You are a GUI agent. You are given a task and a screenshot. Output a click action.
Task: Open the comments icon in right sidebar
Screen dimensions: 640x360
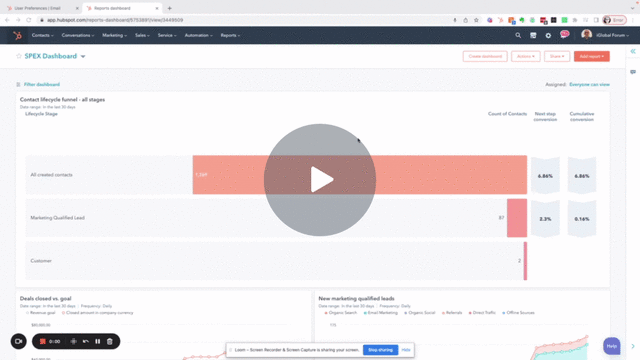click(x=633, y=72)
